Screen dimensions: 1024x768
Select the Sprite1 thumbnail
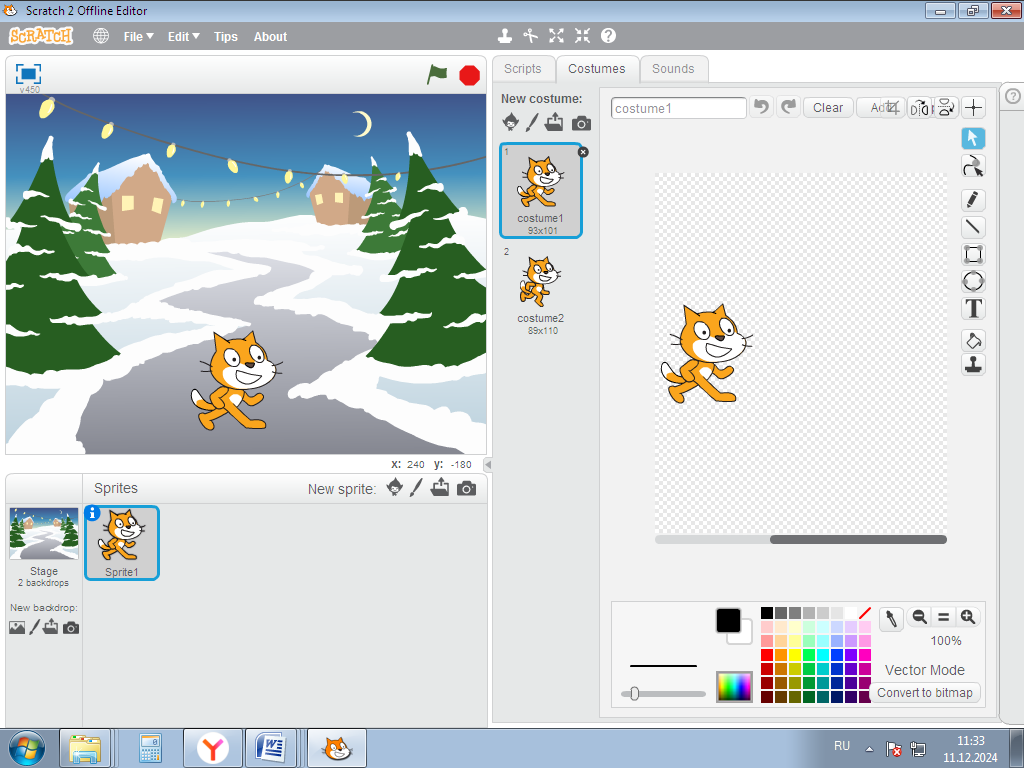(121, 543)
